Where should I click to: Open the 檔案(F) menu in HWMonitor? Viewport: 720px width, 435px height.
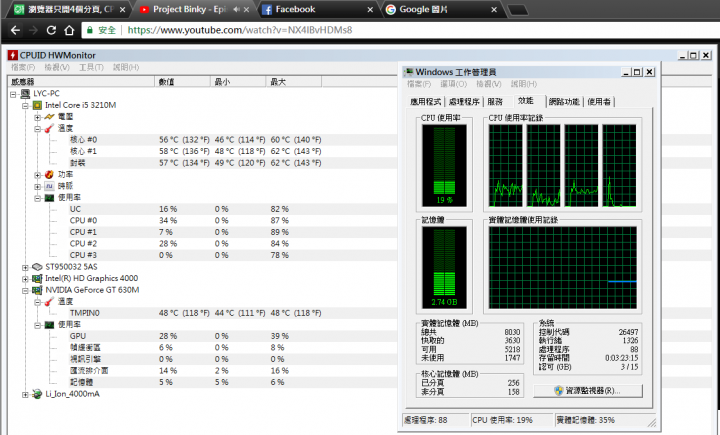23,68
